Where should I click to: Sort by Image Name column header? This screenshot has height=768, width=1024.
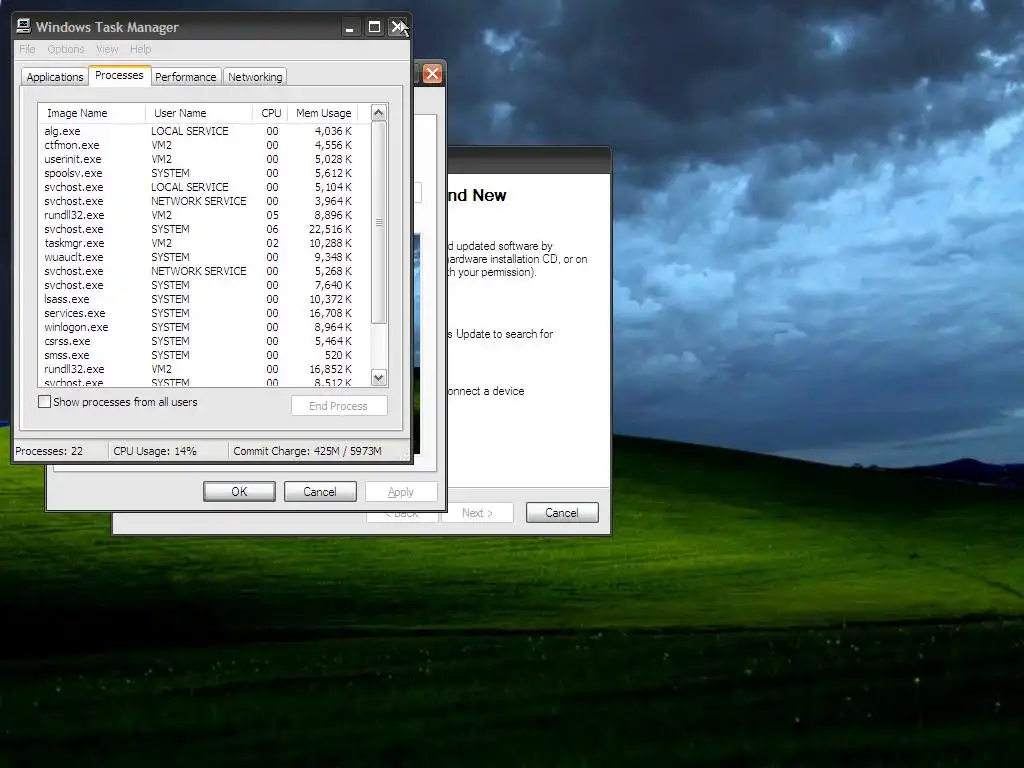pyautogui.click(x=91, y=113)
